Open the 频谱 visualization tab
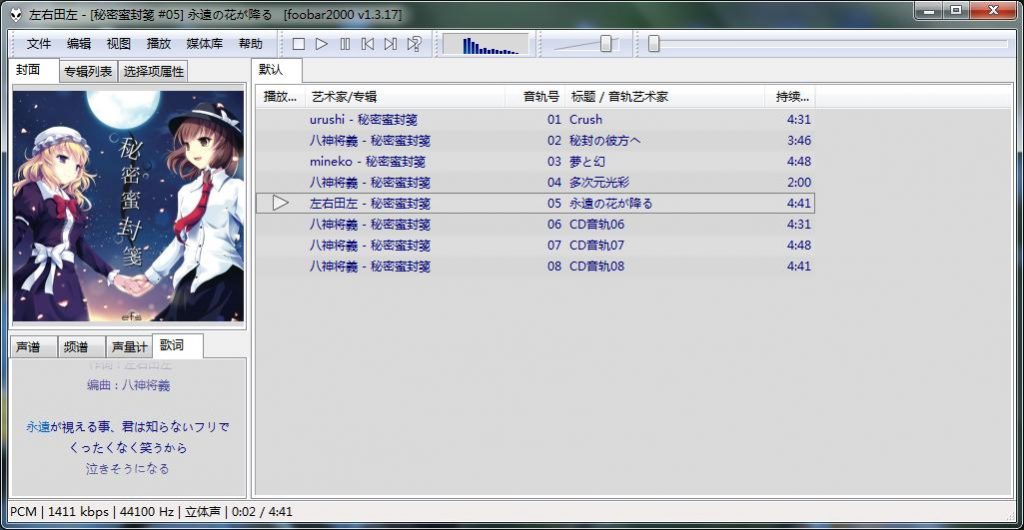The width and height of the screenshot is (1024, 530). pyautogui.click(x=82, y=347)
